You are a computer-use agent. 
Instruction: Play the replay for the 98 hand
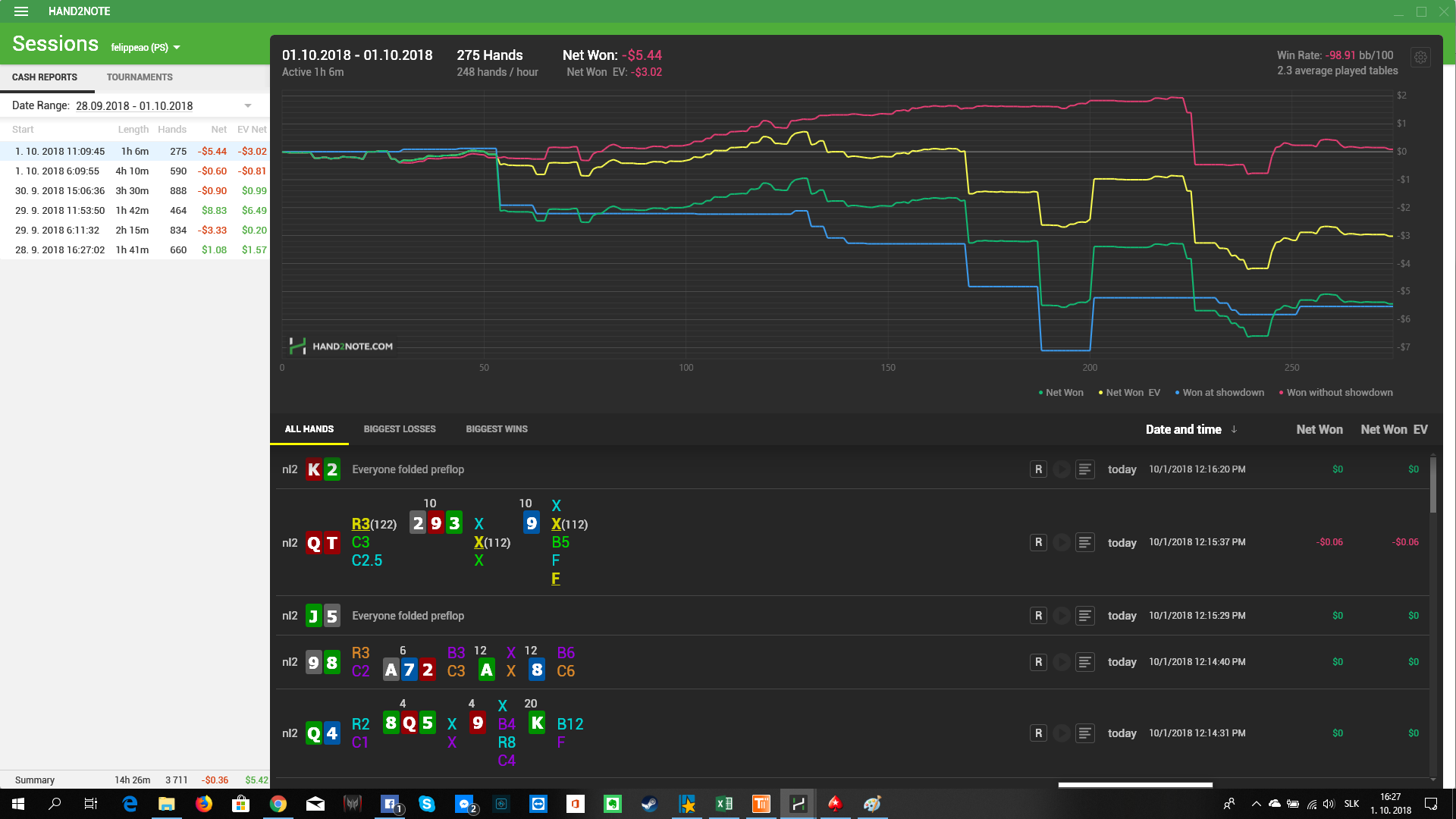pos(1062,662)
